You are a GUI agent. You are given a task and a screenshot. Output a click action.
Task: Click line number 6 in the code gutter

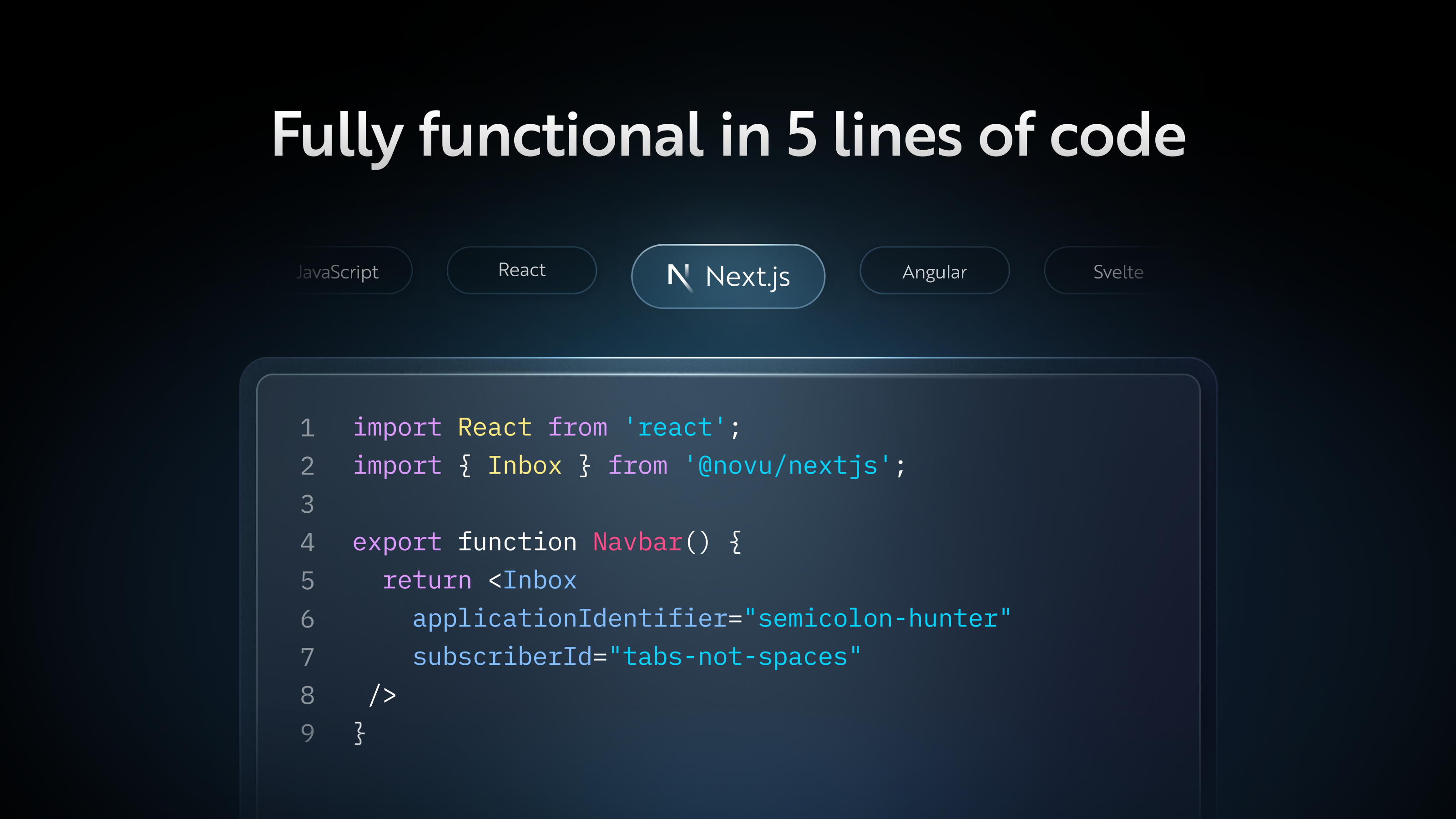click(x=307, y=619)
